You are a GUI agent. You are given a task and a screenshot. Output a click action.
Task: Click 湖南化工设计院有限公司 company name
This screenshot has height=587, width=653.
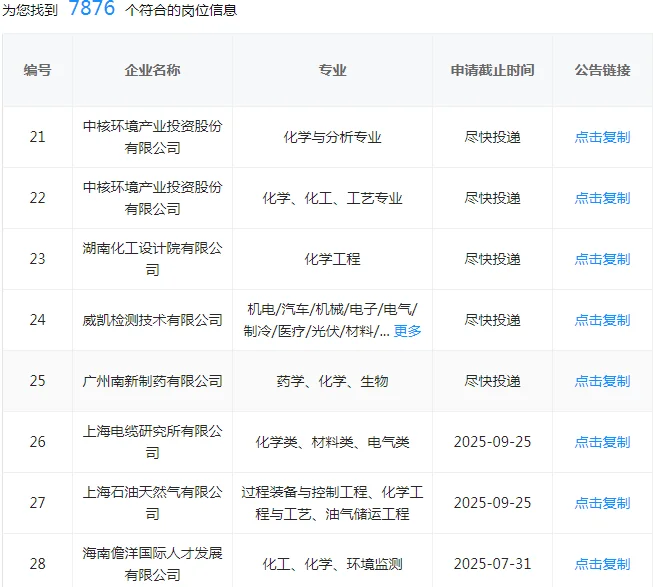point(152,259)
